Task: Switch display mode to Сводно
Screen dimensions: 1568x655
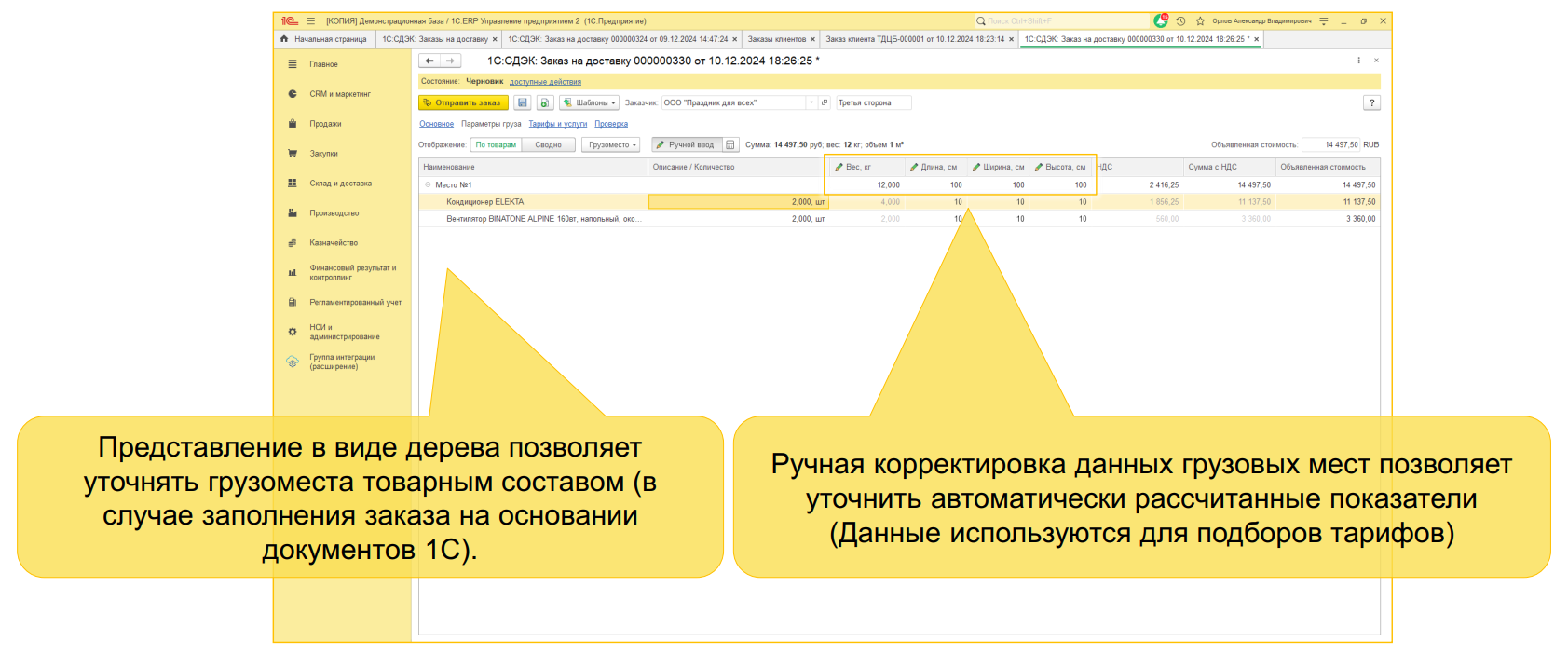Action: (548, 144)
